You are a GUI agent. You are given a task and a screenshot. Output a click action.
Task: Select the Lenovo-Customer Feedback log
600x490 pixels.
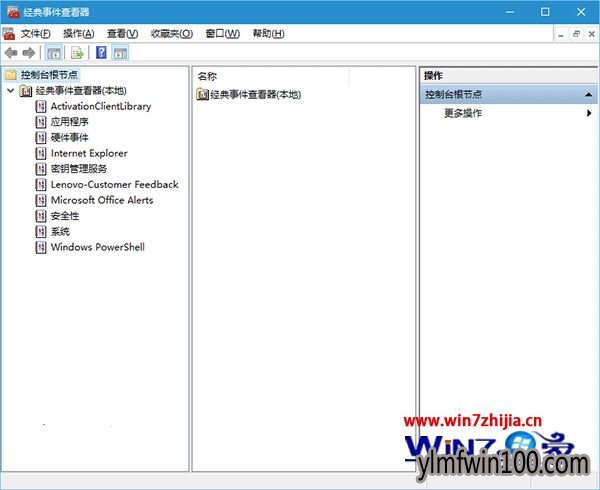click(x=115, y=185)
